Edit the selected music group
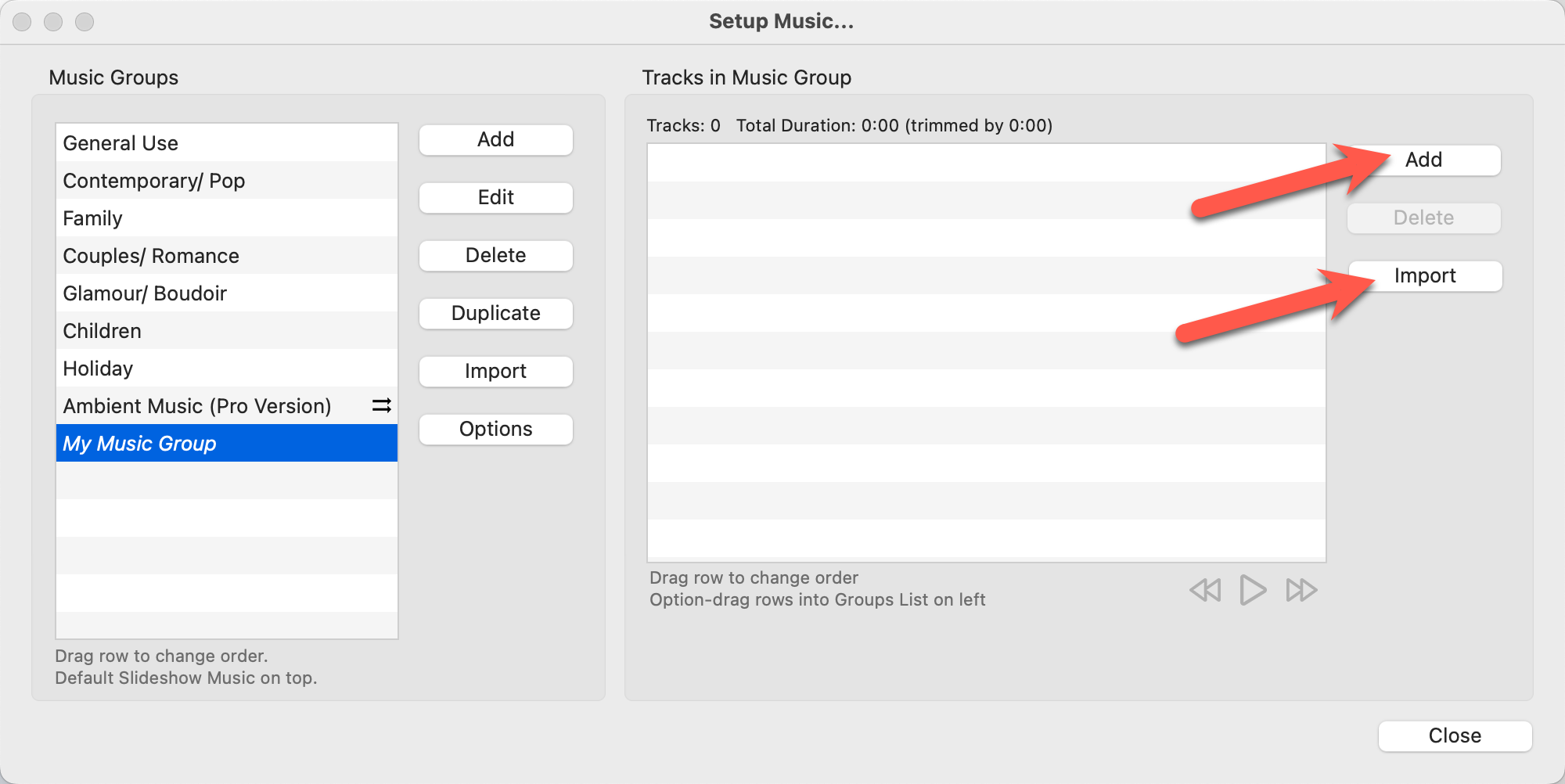Screen dimensions: 1565x784 495,198
